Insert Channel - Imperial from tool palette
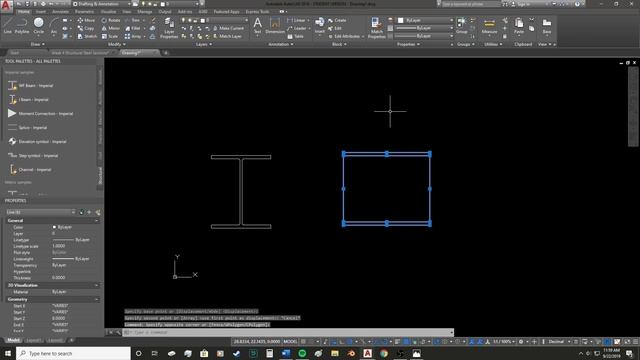The width and height of the screenshot is (640, 360). pyautogui.click(x=30, y=170)
